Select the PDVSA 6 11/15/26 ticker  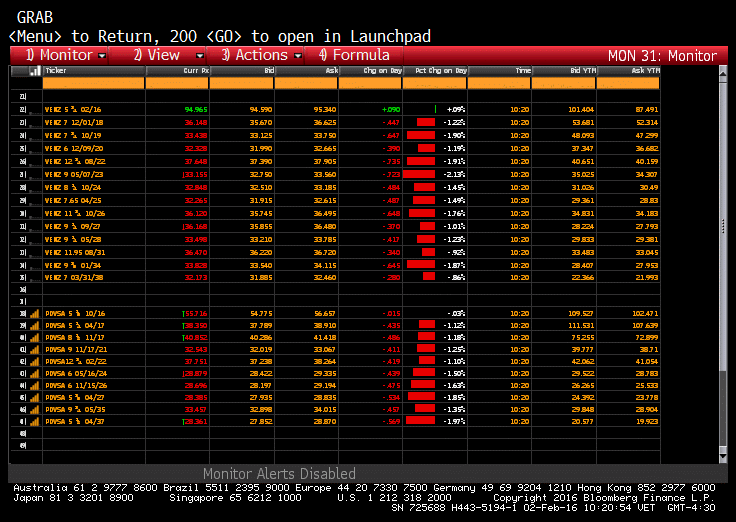click(76, 385)
